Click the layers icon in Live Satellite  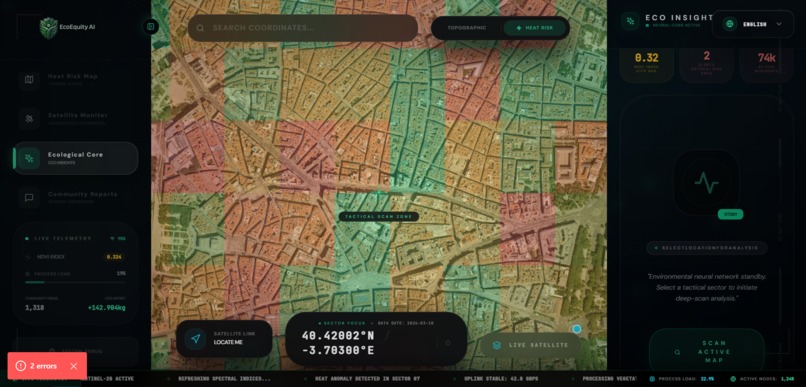tap(497, 345)
